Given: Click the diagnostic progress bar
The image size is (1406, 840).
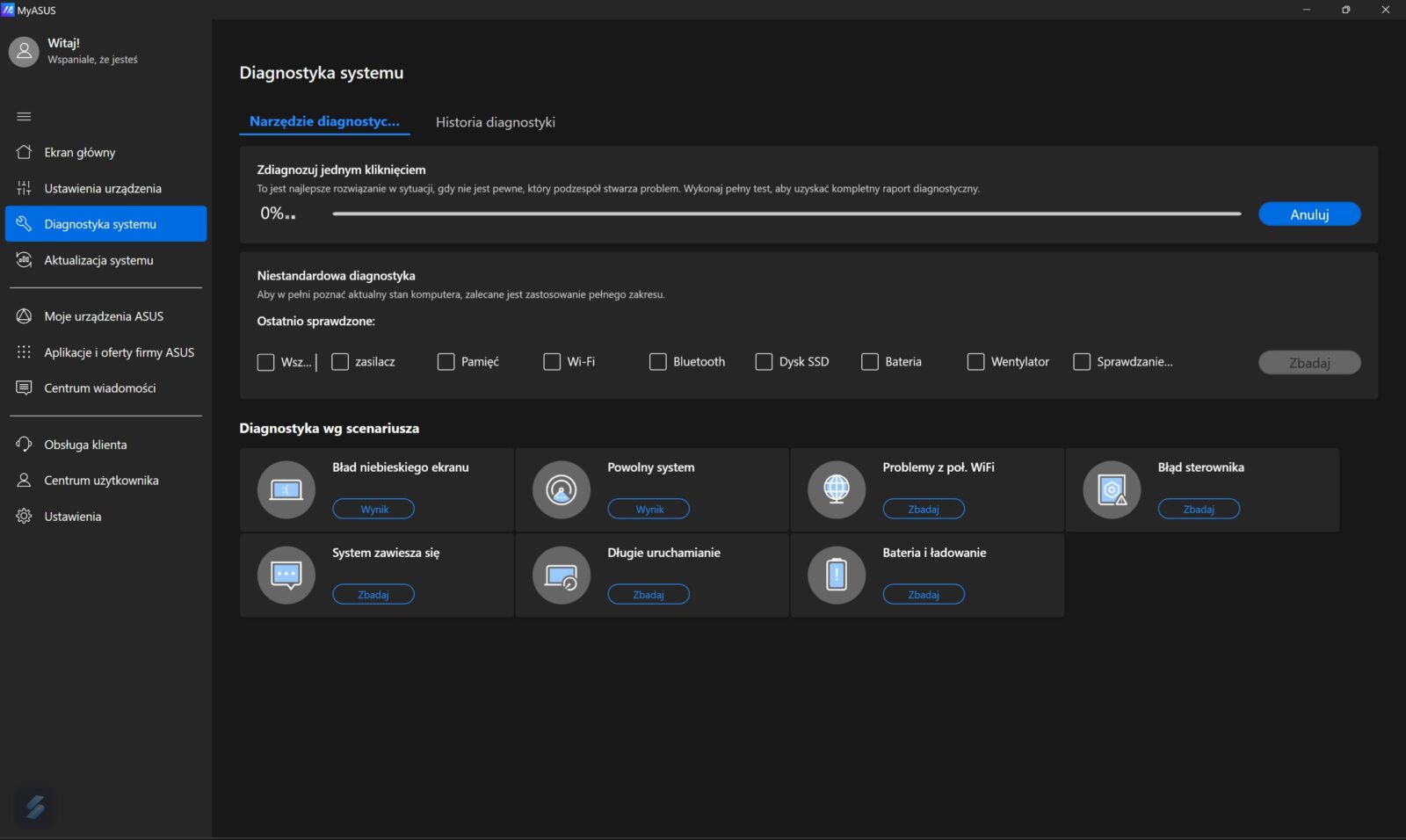Looking at the screenshot, I should point(786,214).
